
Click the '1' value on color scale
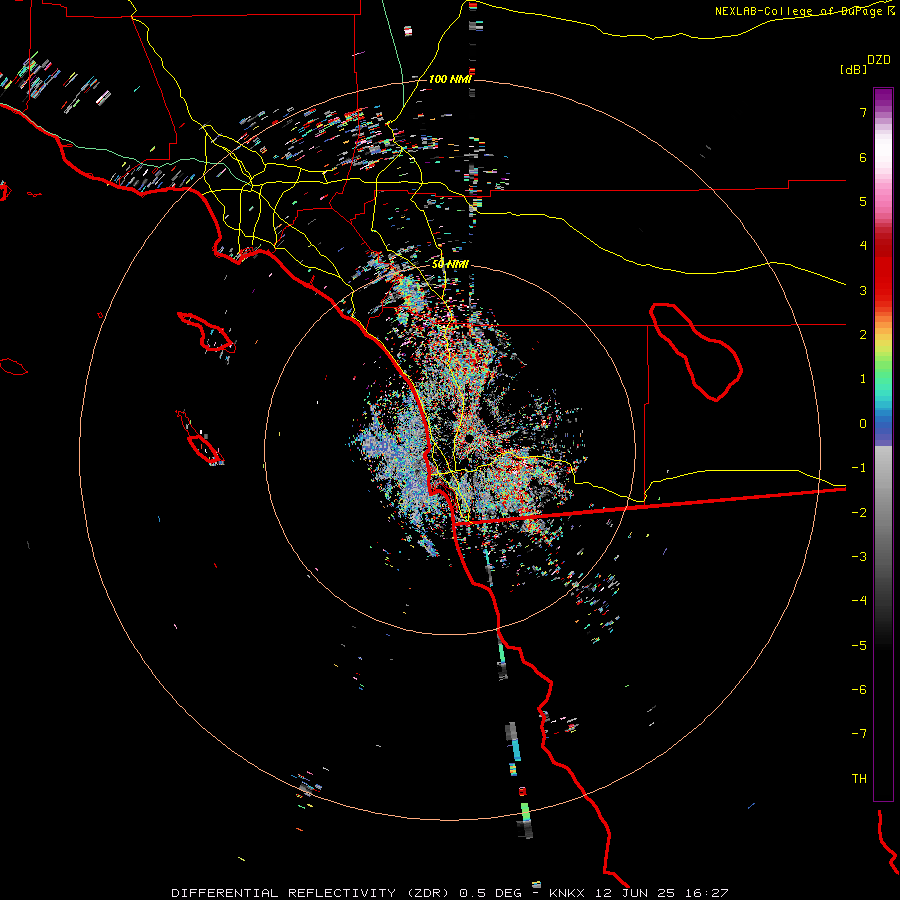point(863,379)
